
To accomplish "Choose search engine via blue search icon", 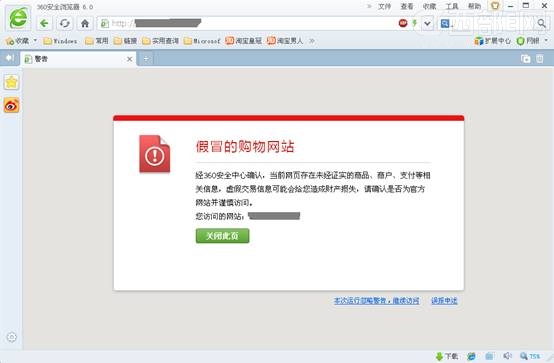I will 445,24.
